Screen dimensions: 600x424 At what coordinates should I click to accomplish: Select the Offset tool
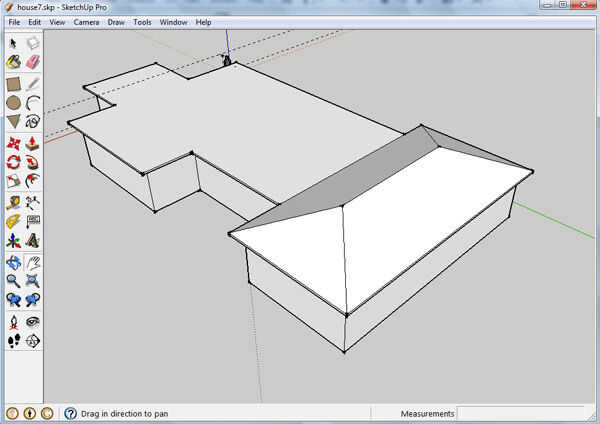coord(33,181)
